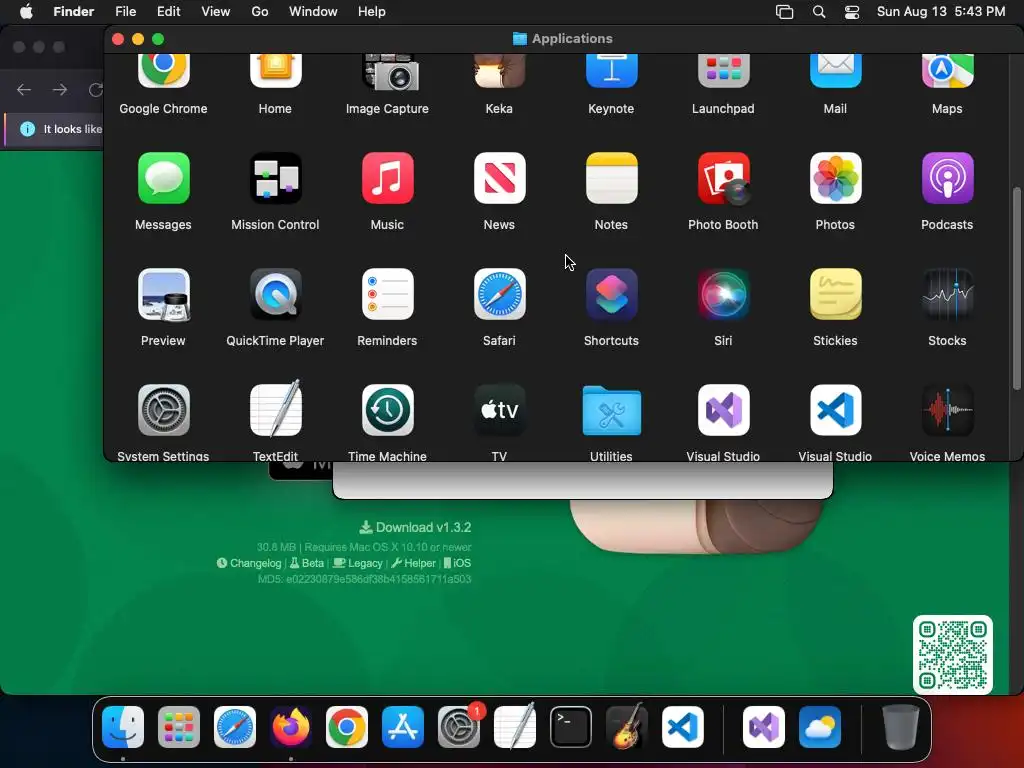Open Trash in the Dock
The image size is (1024, 768).
(901, 727)
